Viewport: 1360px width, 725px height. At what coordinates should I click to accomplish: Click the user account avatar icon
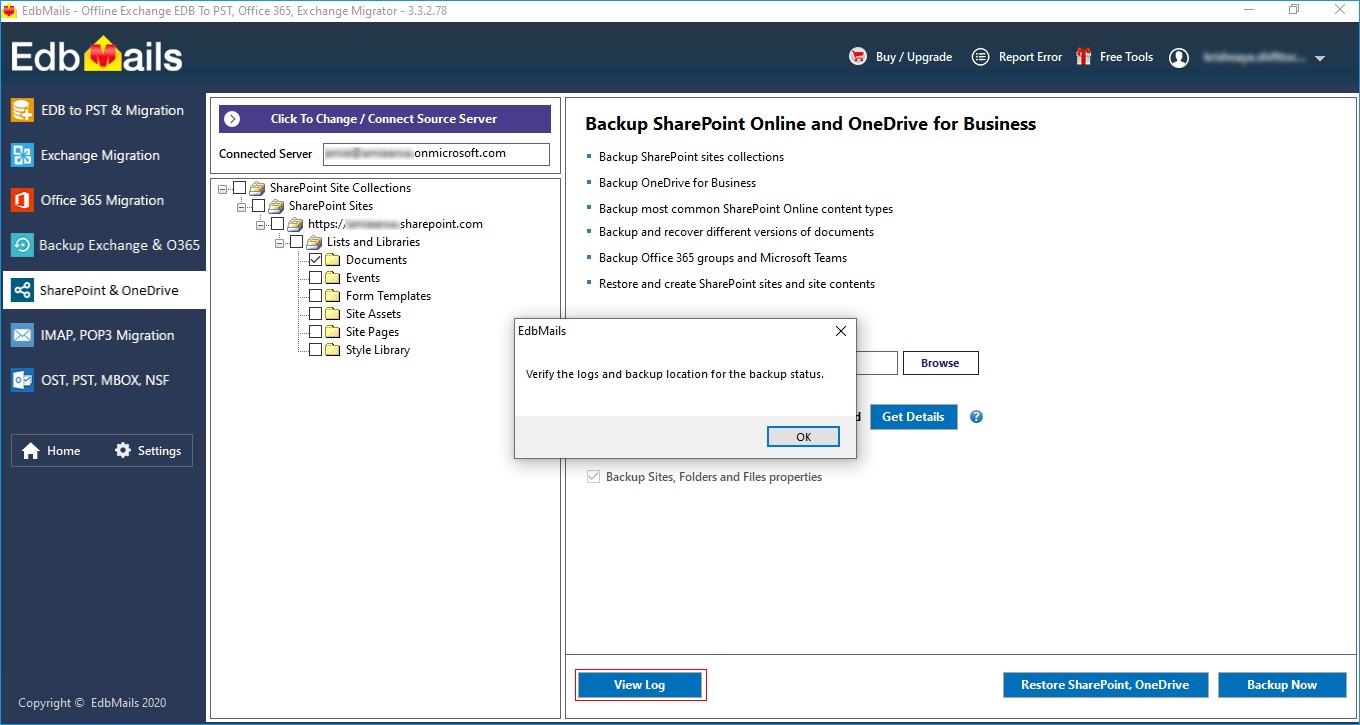[1180, 58]
